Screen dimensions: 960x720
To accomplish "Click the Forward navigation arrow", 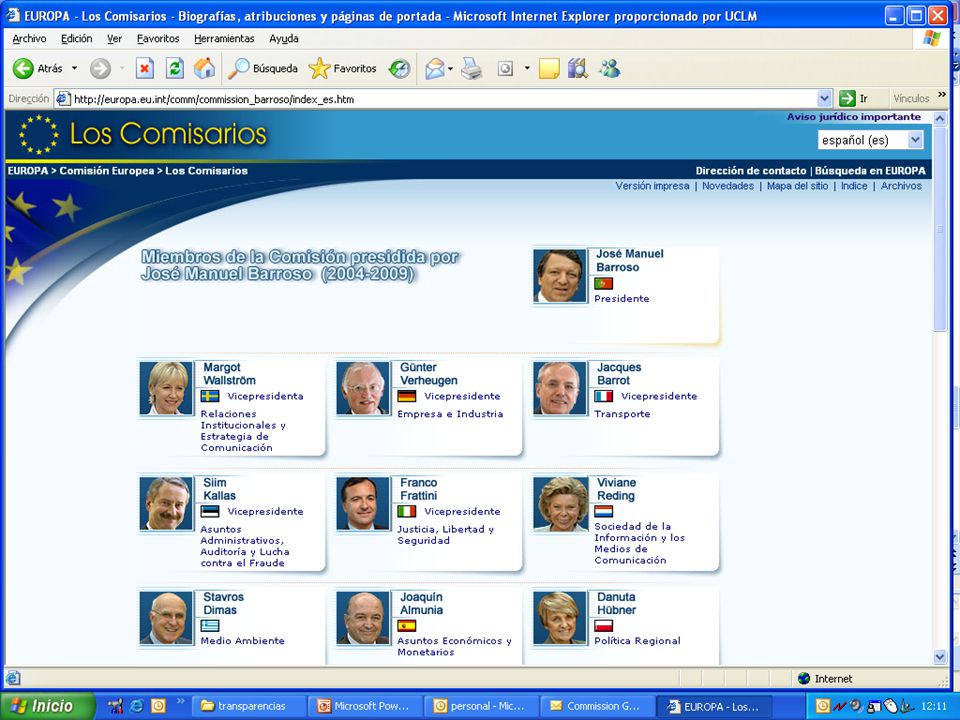I will click(x=100, y=69).
